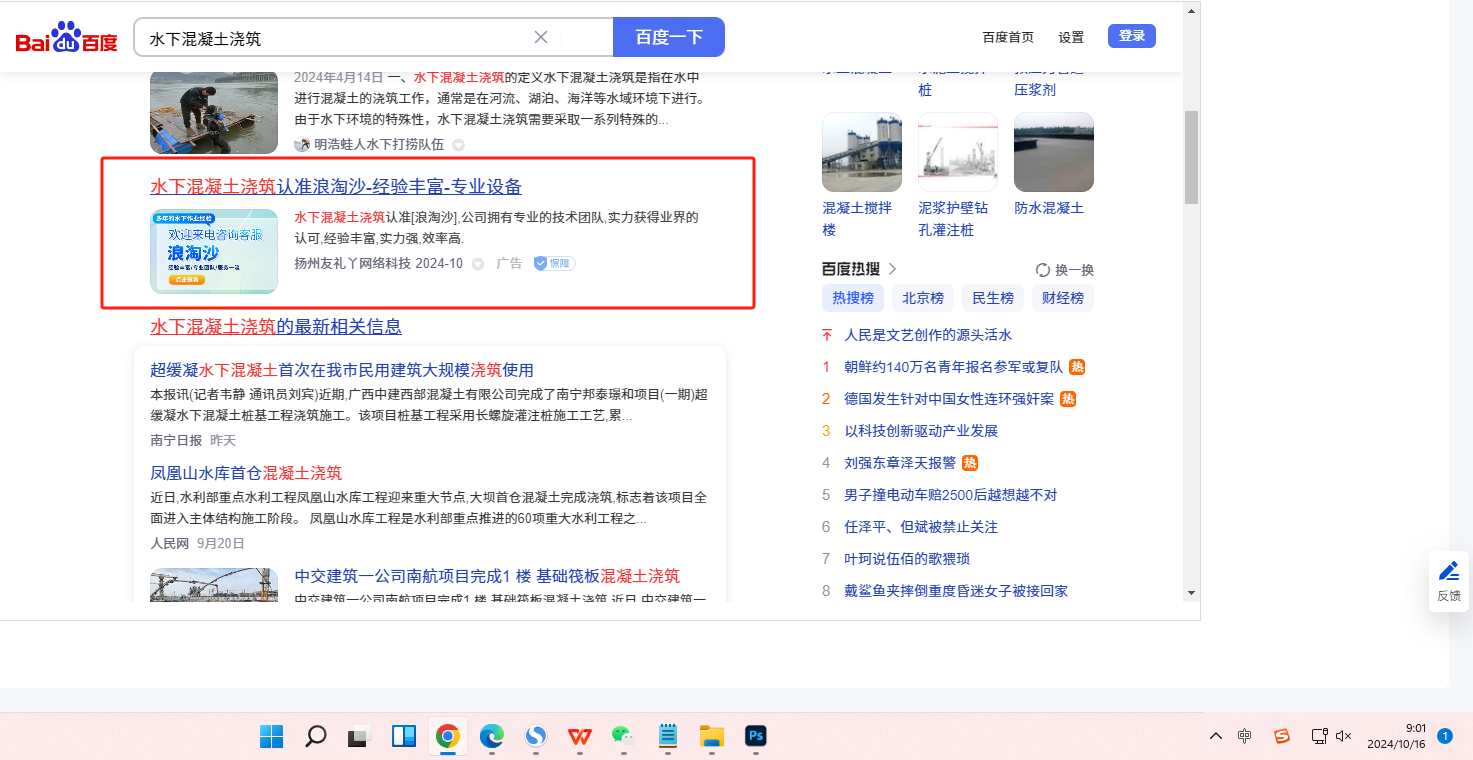Open the 浪淘沙 ad thumbnail image
The height and width of the screenshot is (760, 1473).
(214, 251)
